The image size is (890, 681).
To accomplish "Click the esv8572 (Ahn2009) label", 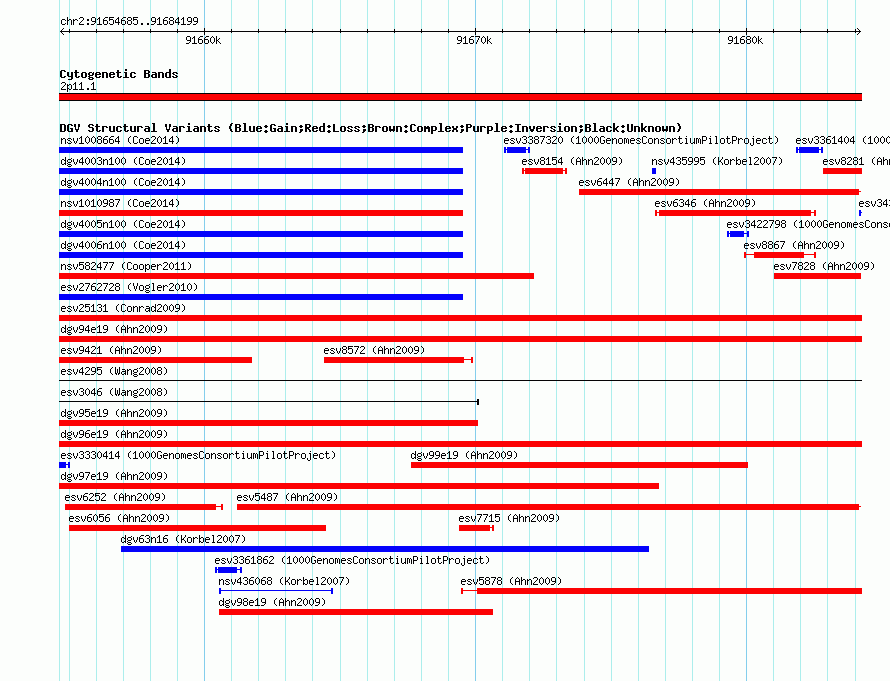I will click(374, 350).
